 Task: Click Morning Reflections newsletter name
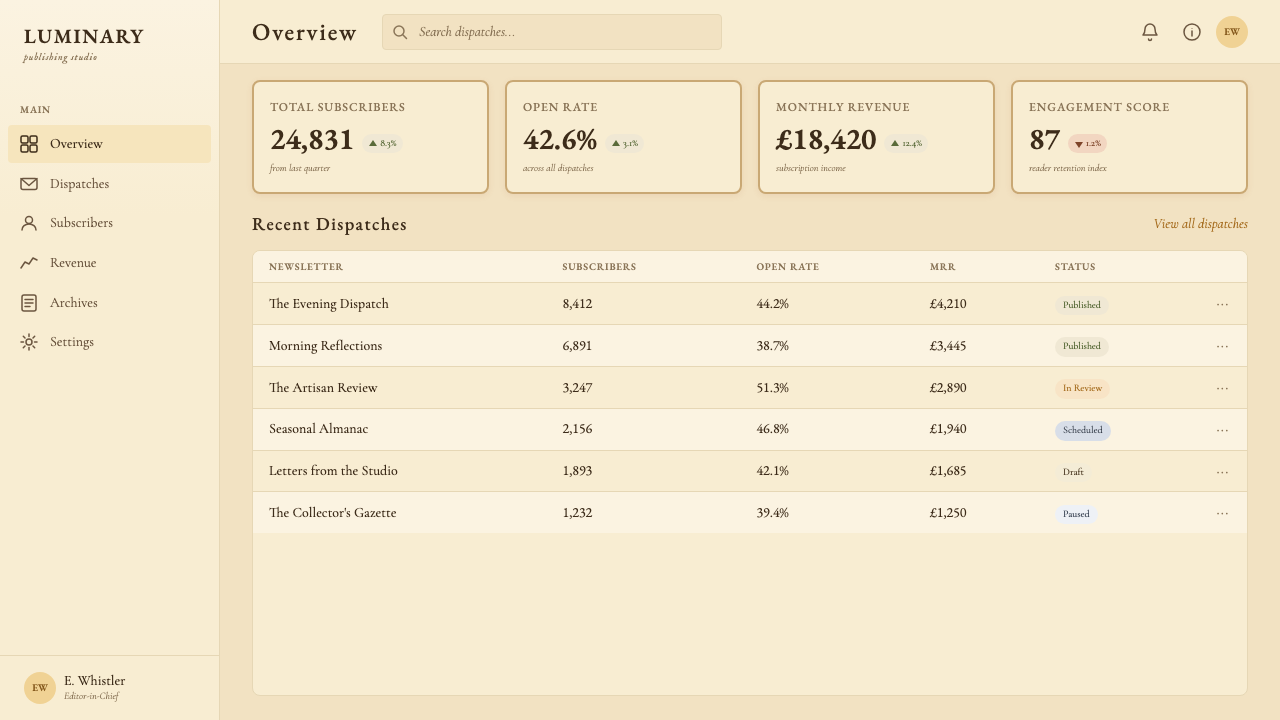(x=325, y=346)
